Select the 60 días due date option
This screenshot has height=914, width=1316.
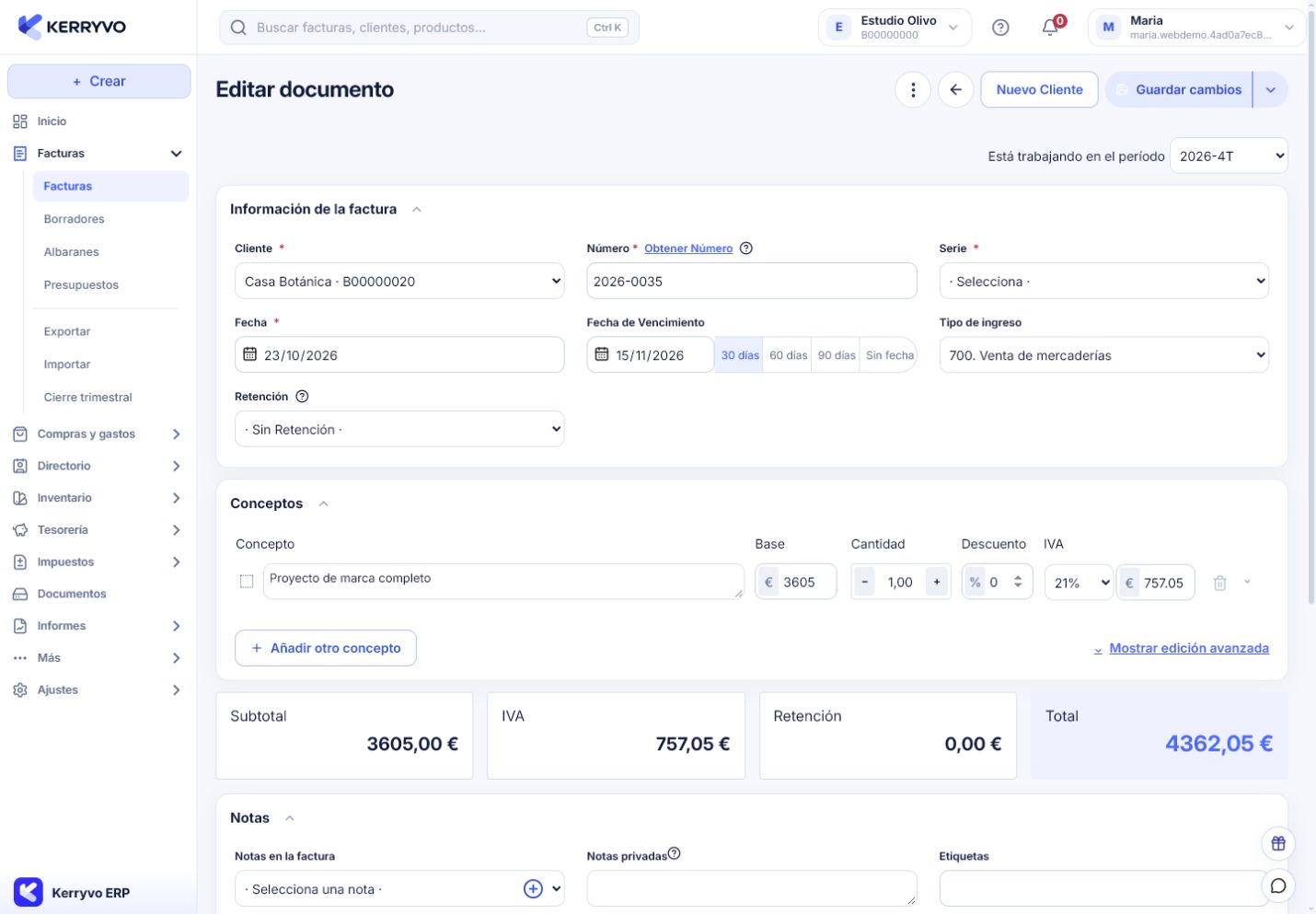789,355
